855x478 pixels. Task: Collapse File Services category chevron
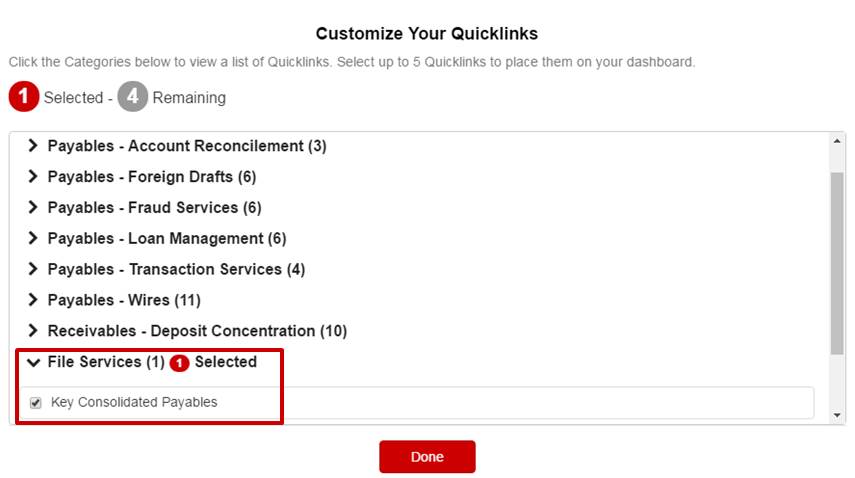point(33,362)
